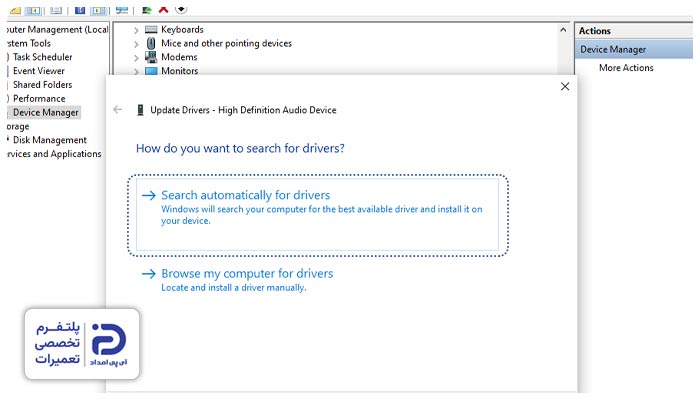Click the circled down-arrow toolbar icon
The width and height of the screenshot is (700, 400).
click(181, 9)
